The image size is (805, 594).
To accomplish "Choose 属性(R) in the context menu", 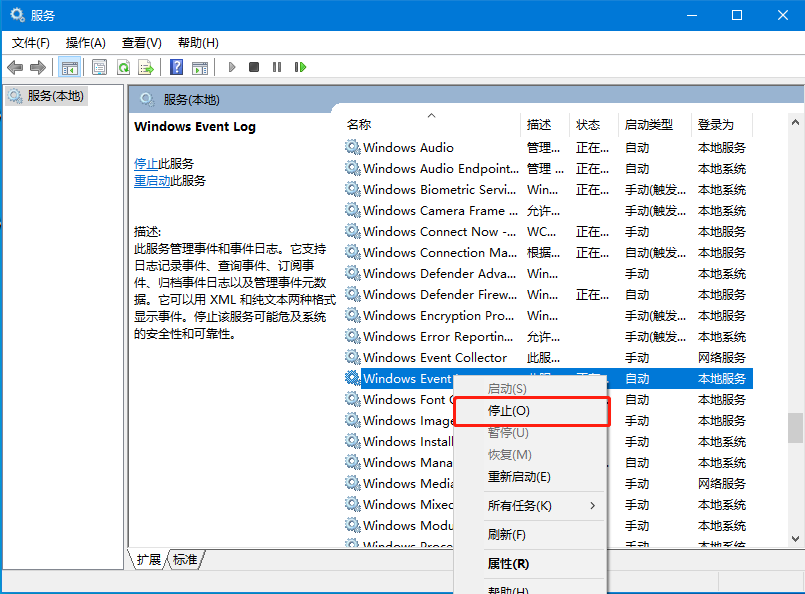I will 531,564.
